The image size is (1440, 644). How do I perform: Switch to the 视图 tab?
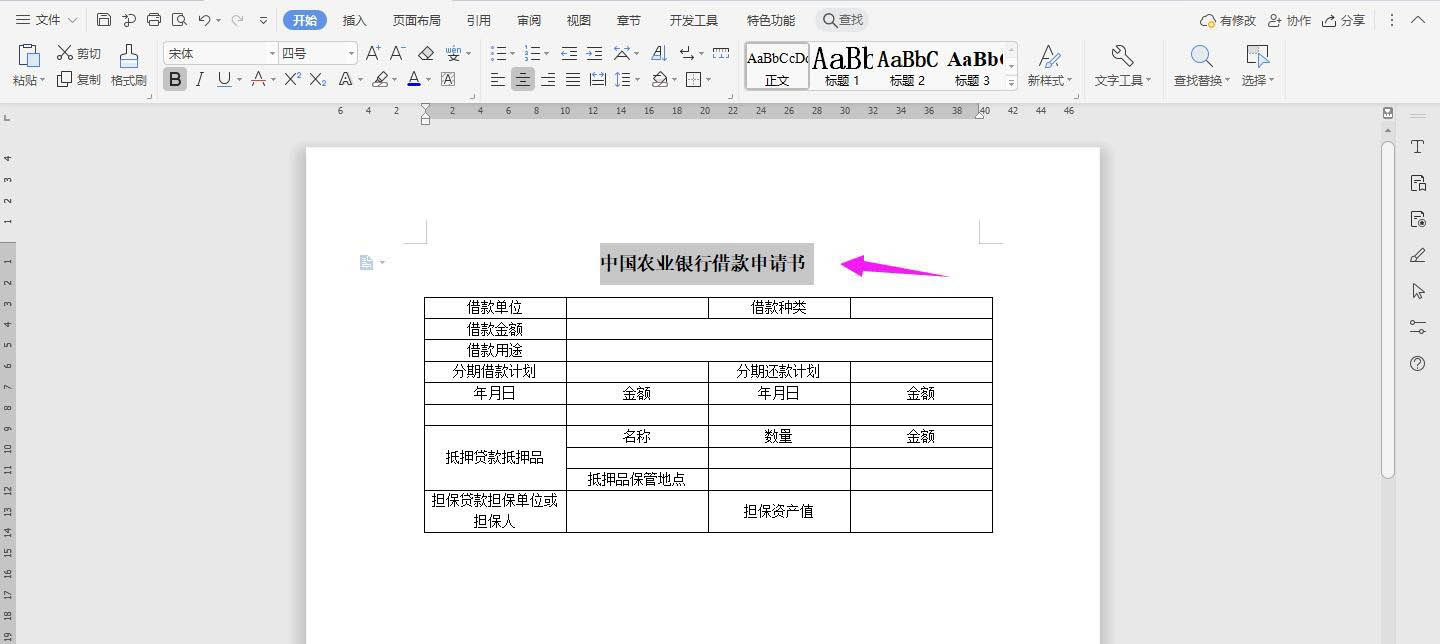click(x=579, y=20)
